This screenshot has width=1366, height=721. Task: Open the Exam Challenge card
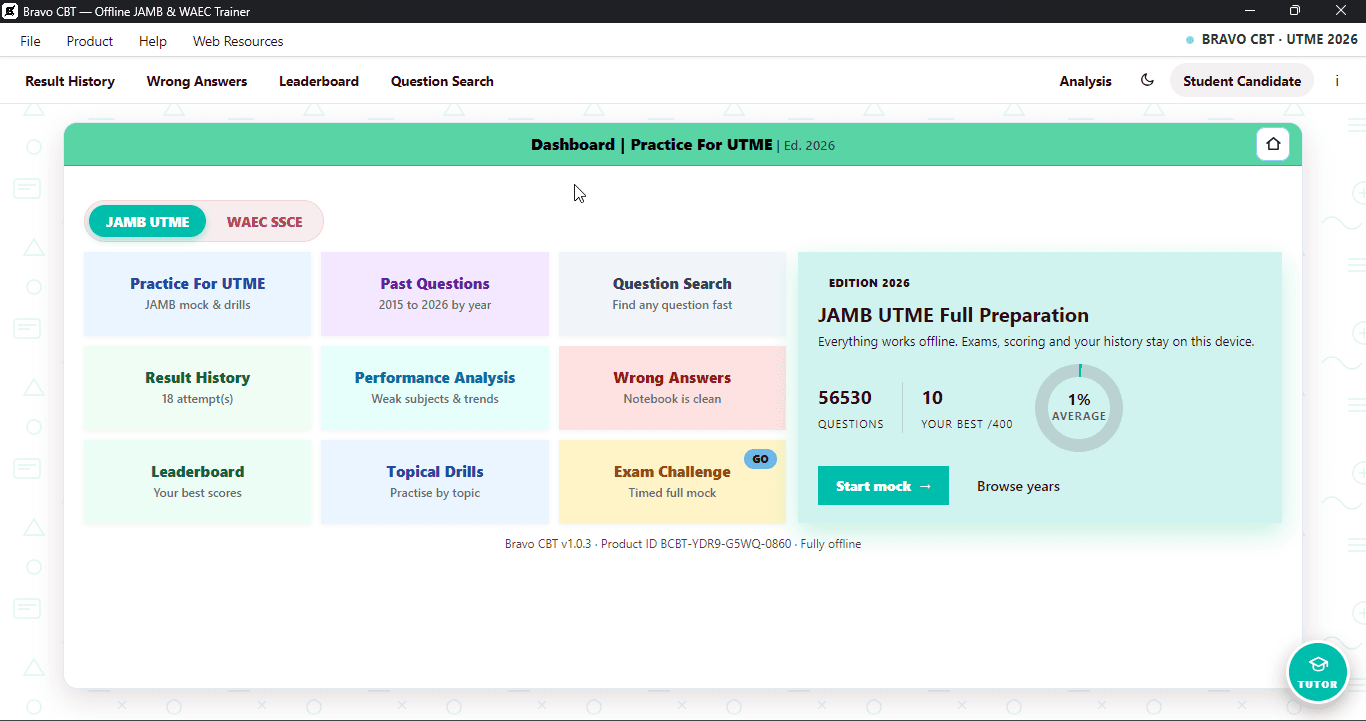point(672,482)
